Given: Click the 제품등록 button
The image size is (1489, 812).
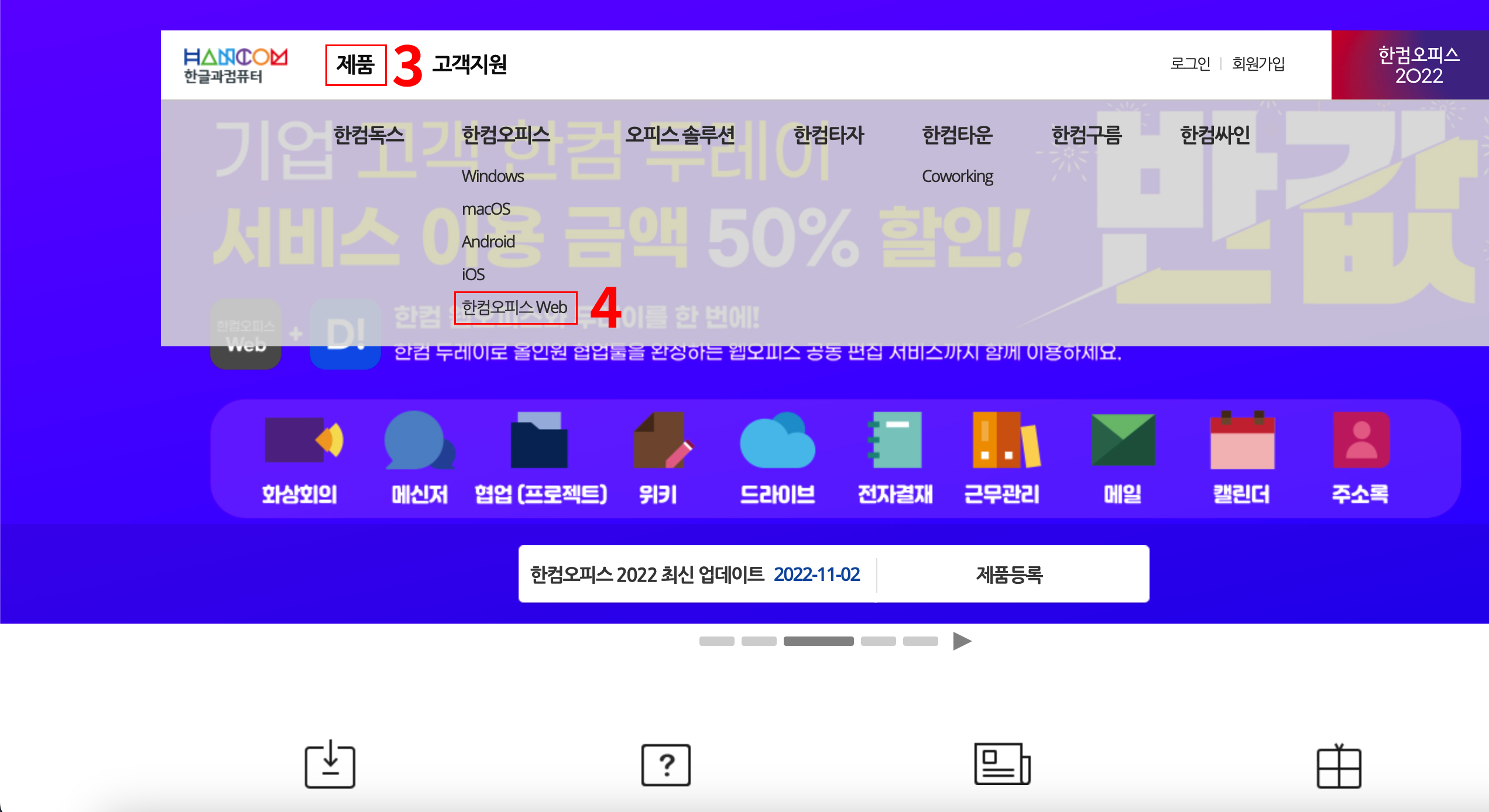Looking at the screenshot, I should point(1010,574).
